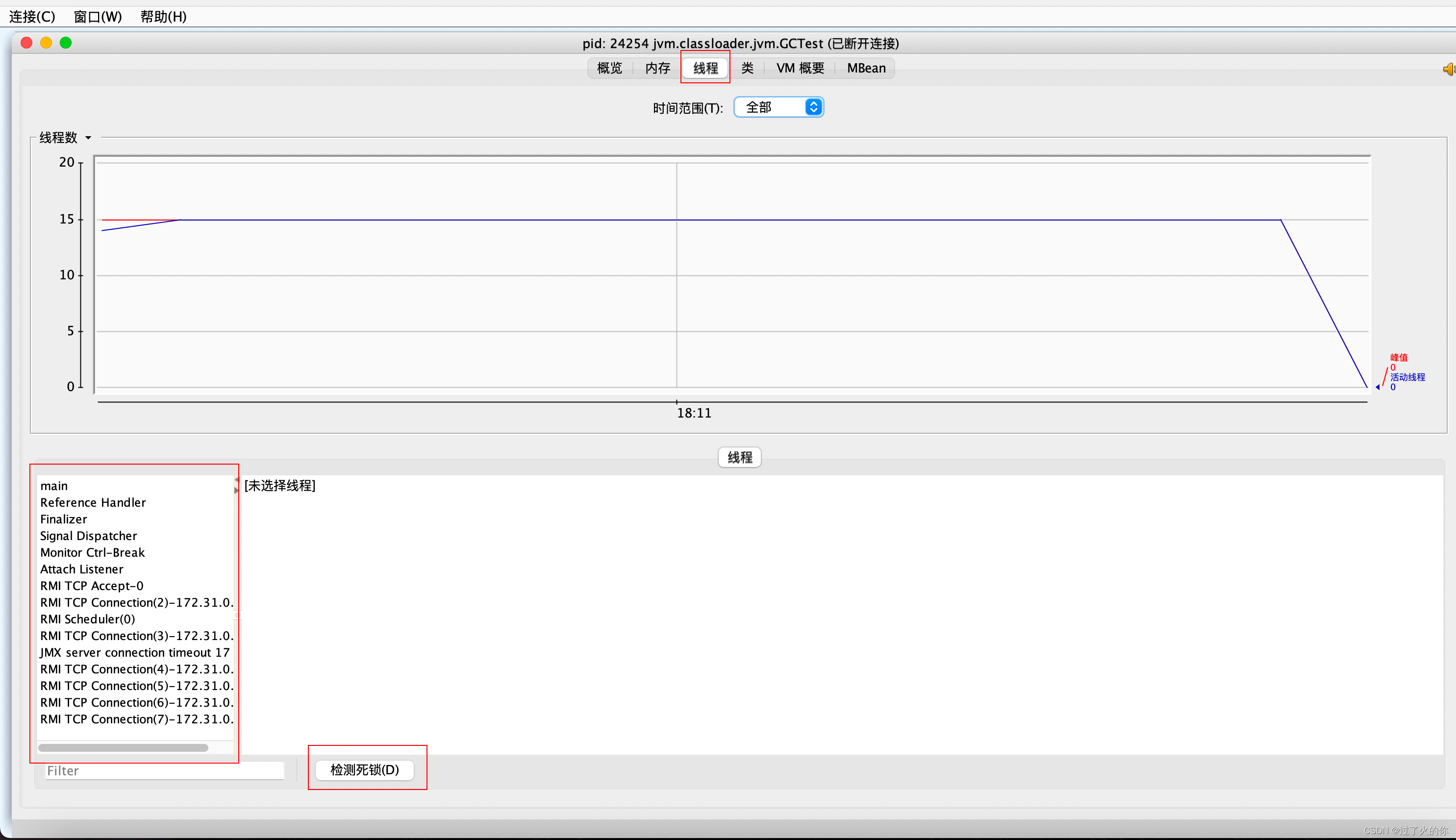Select the Finalizer thread
Screen dimensions: 1456x840
tap(63, 519)
